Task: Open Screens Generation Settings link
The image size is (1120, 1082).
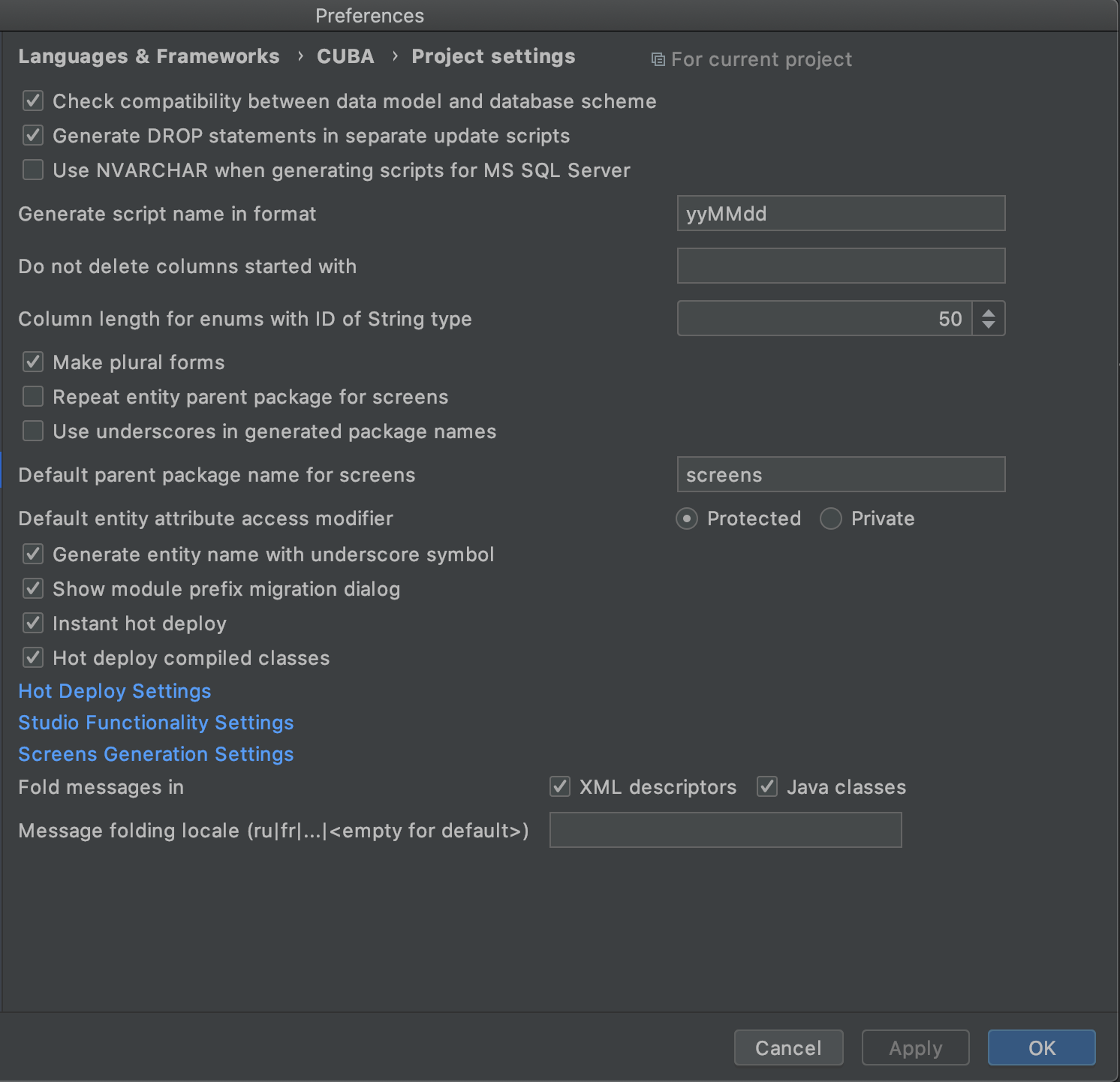Action: click(156, 754)
